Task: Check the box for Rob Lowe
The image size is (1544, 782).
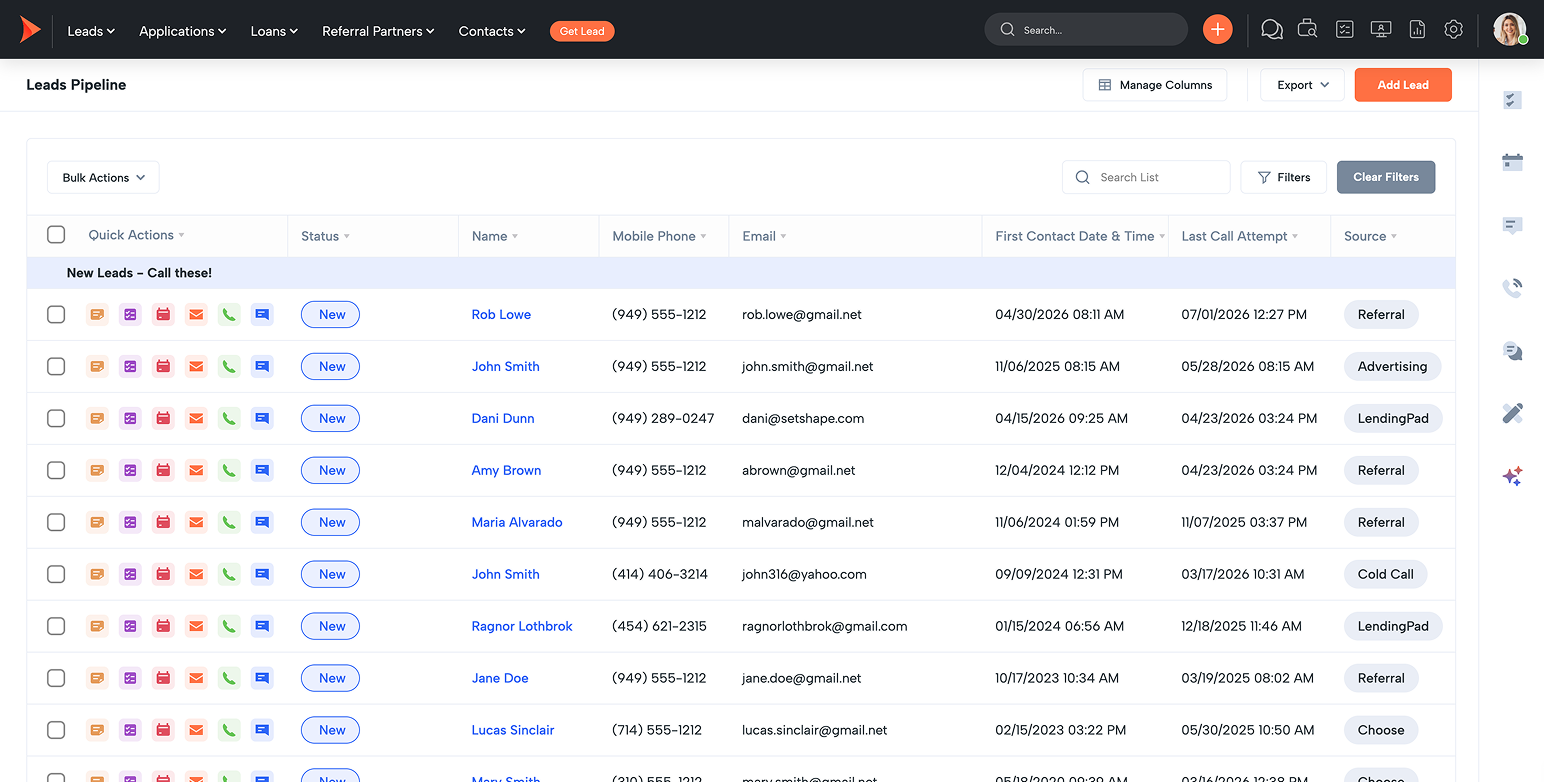Action: point(56,314)
